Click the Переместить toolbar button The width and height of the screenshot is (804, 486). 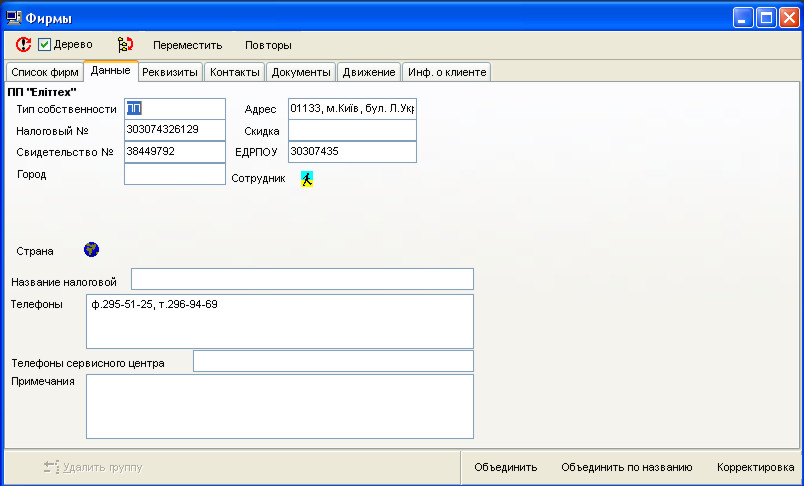click(x=187, y=45)
